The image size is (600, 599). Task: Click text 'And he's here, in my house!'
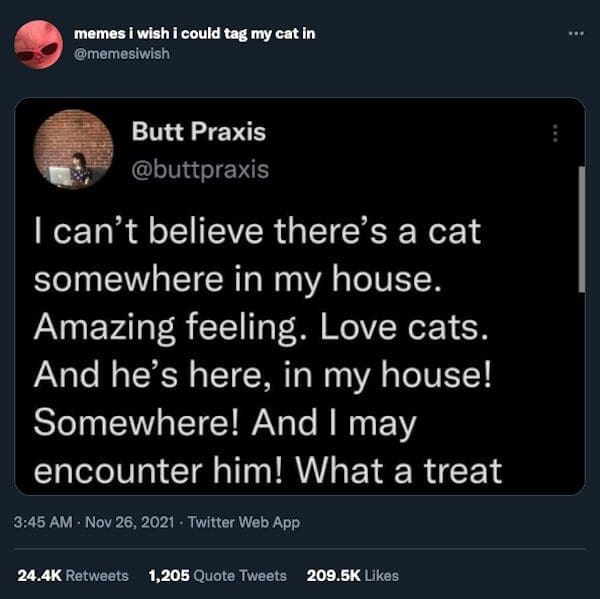262,375
